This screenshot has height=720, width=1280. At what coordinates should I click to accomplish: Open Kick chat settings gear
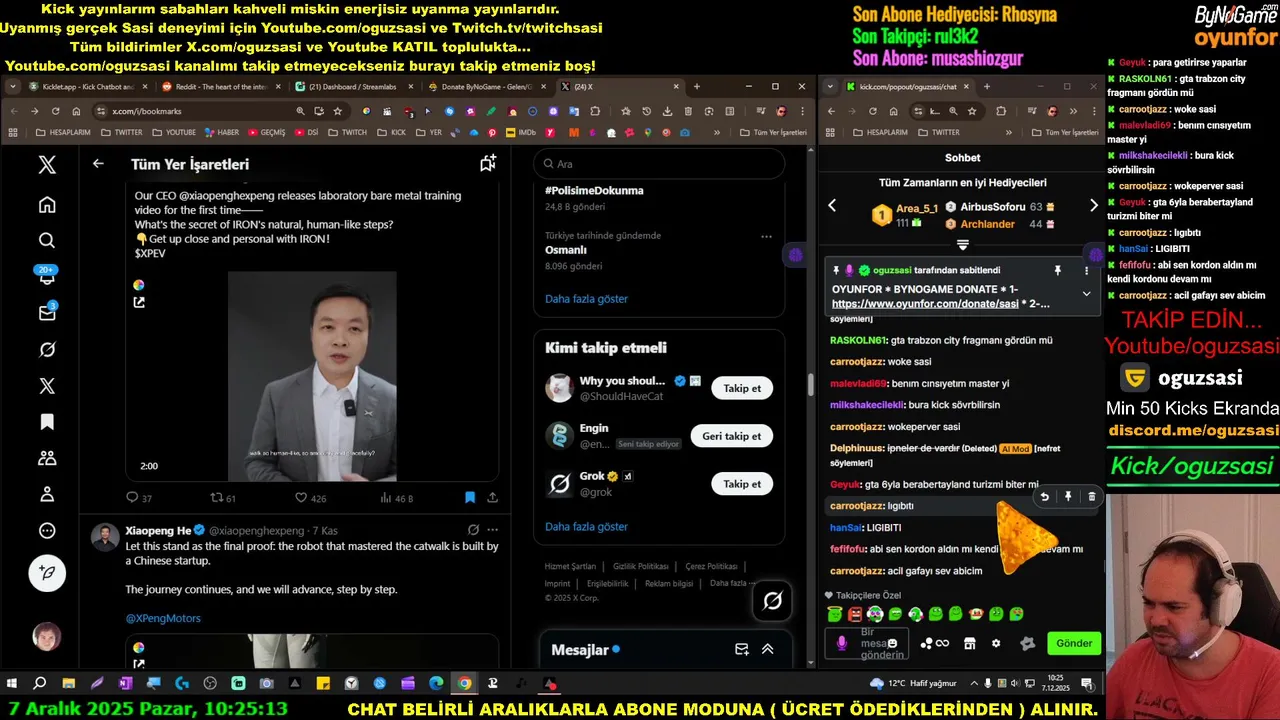(x=996, y=643)
